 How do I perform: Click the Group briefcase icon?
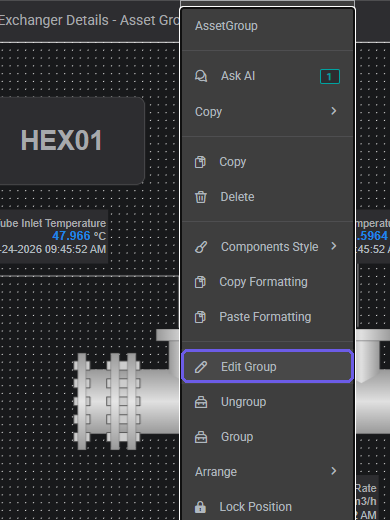tap(201, 437)
